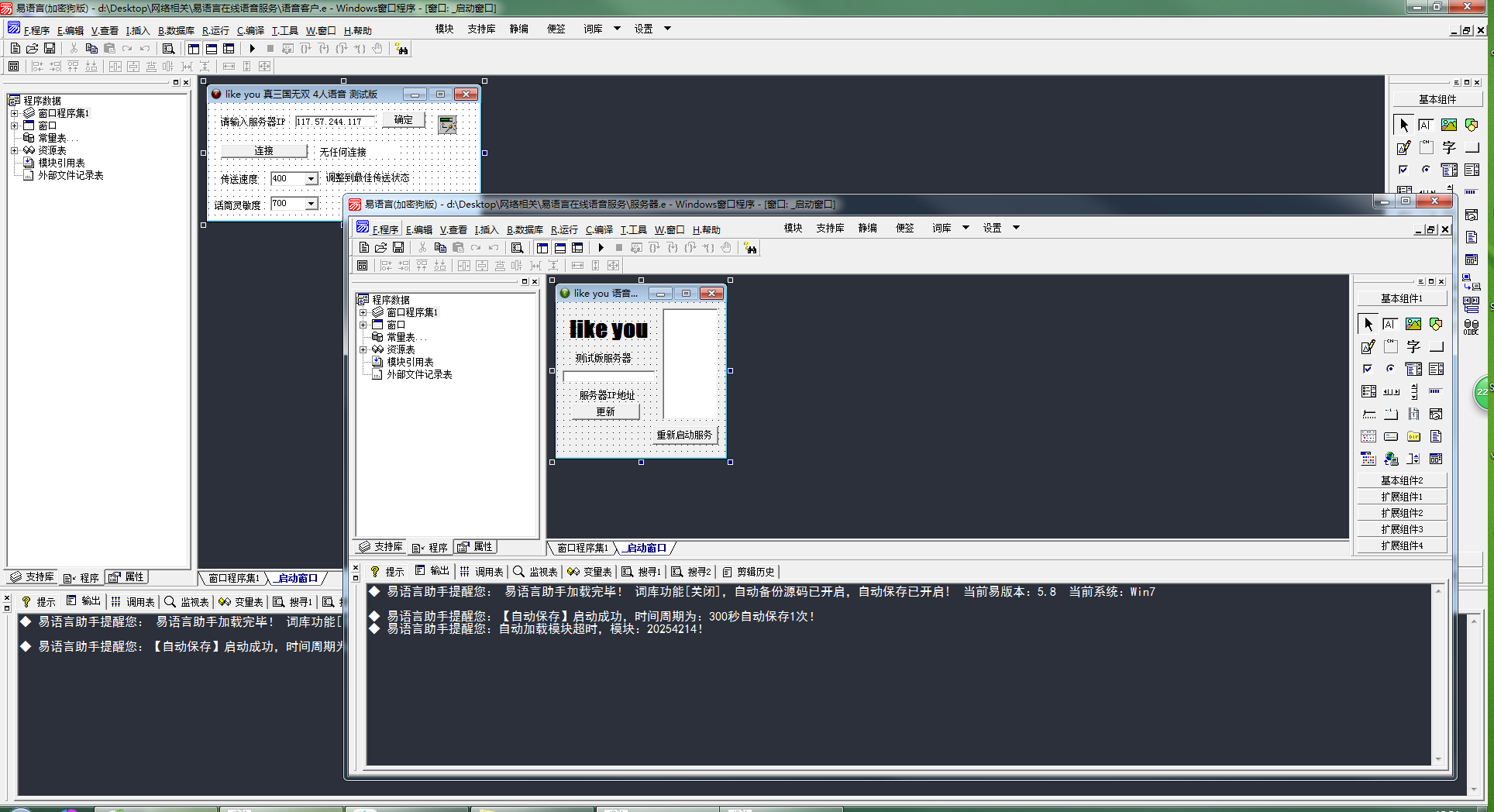Image resolution: width=1494 pixels, height=812 pixels.
Task: Expand 窗口 node in client window tree
Action: (14, 126)
